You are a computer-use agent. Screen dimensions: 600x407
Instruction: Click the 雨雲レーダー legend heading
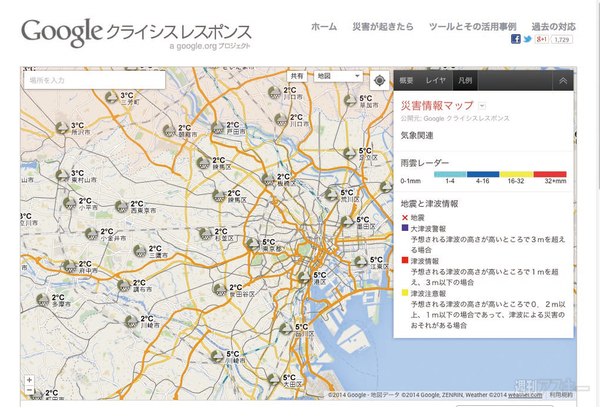pos(425,163)
